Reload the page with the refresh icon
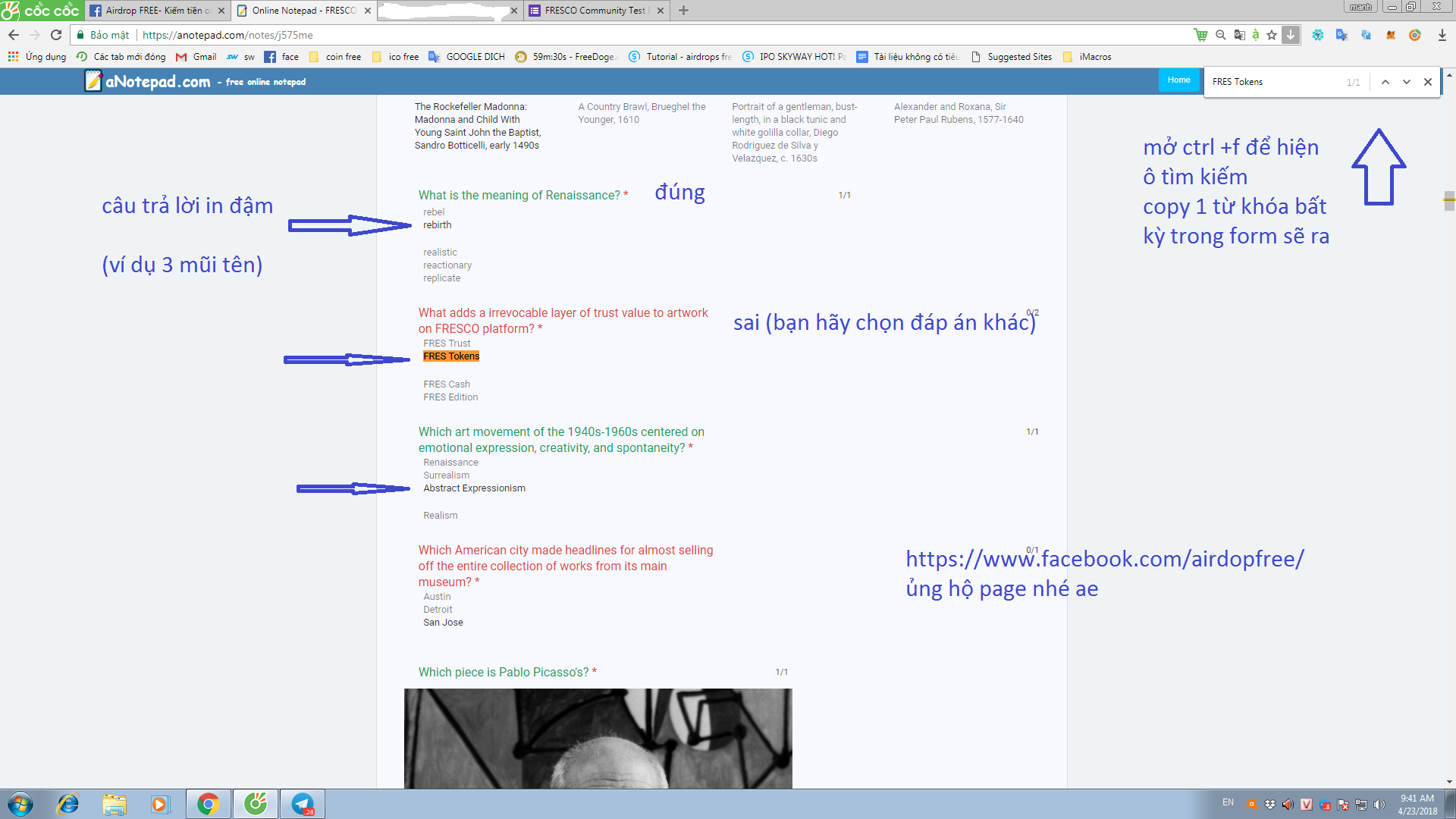Viewport: 1456px width, 819px height. click(56, 35)
